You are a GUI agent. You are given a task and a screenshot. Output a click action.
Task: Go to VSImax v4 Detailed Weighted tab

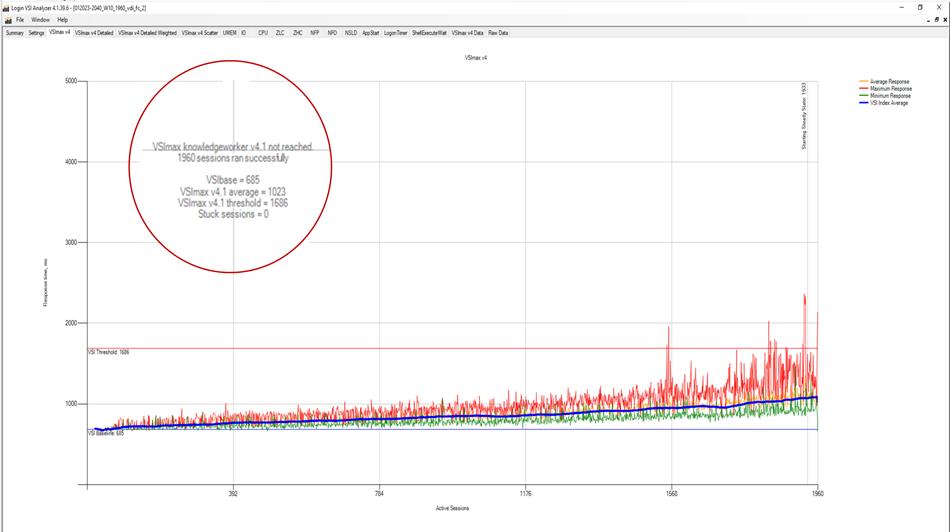[147, 32]
